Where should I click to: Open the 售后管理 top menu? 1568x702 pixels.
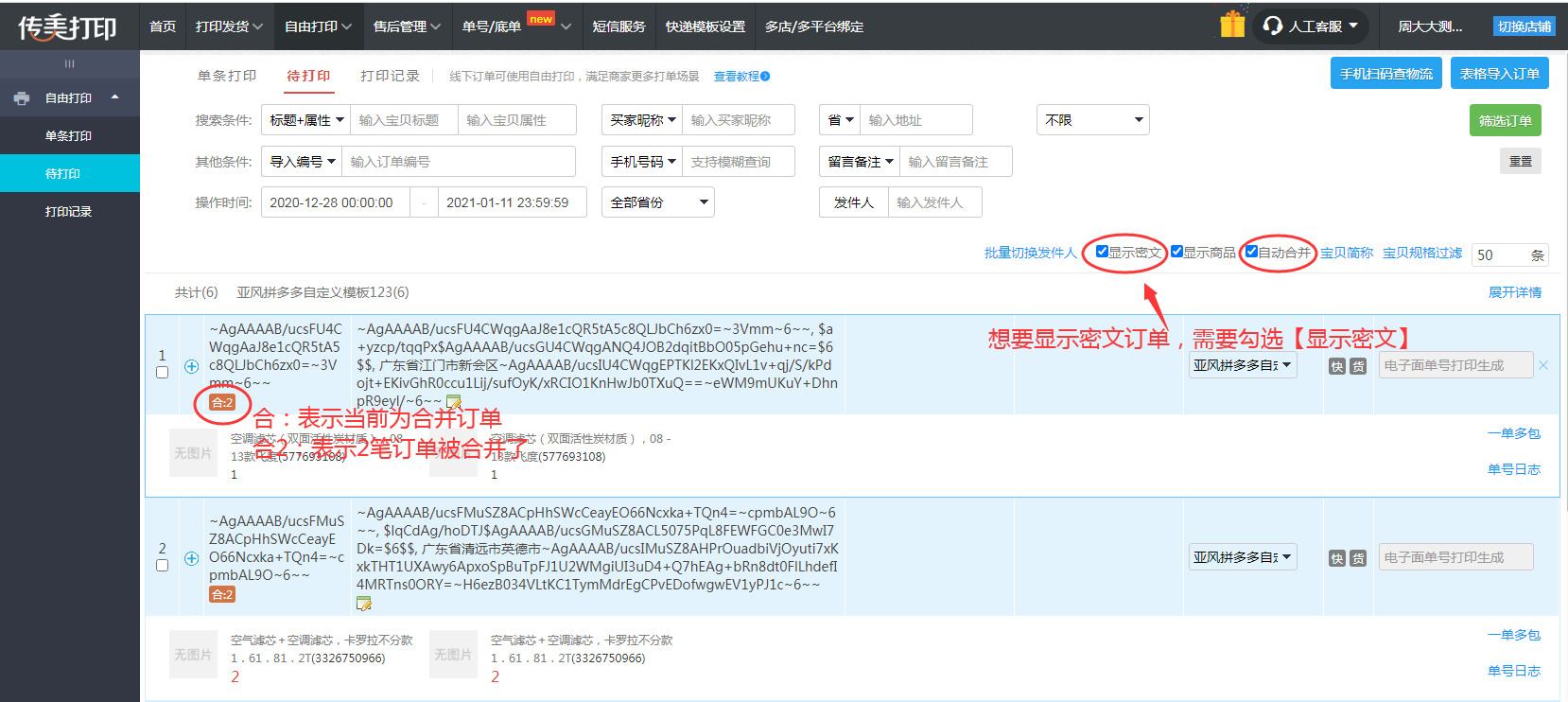click(407, 26)
